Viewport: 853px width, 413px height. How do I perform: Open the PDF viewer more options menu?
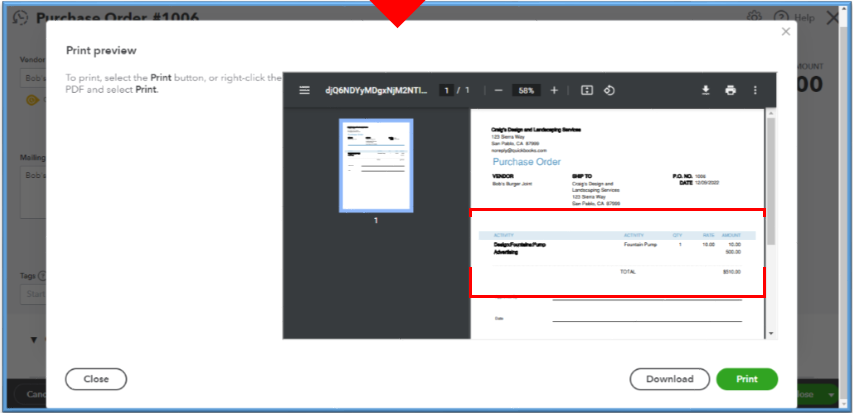pos(755,90)
